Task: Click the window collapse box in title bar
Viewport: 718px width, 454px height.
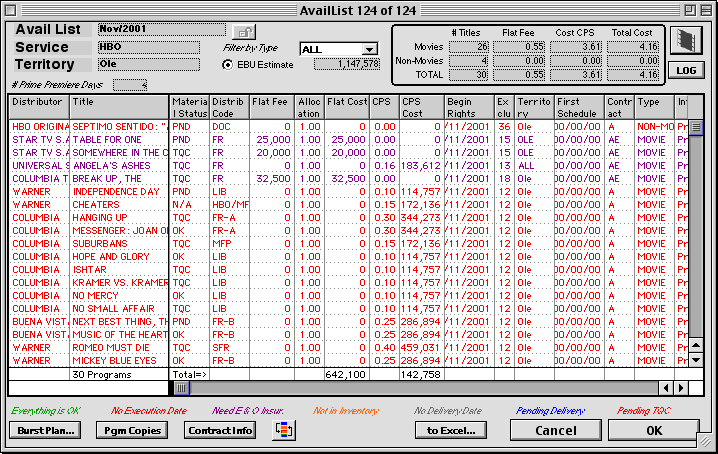Action: (704, 10)
